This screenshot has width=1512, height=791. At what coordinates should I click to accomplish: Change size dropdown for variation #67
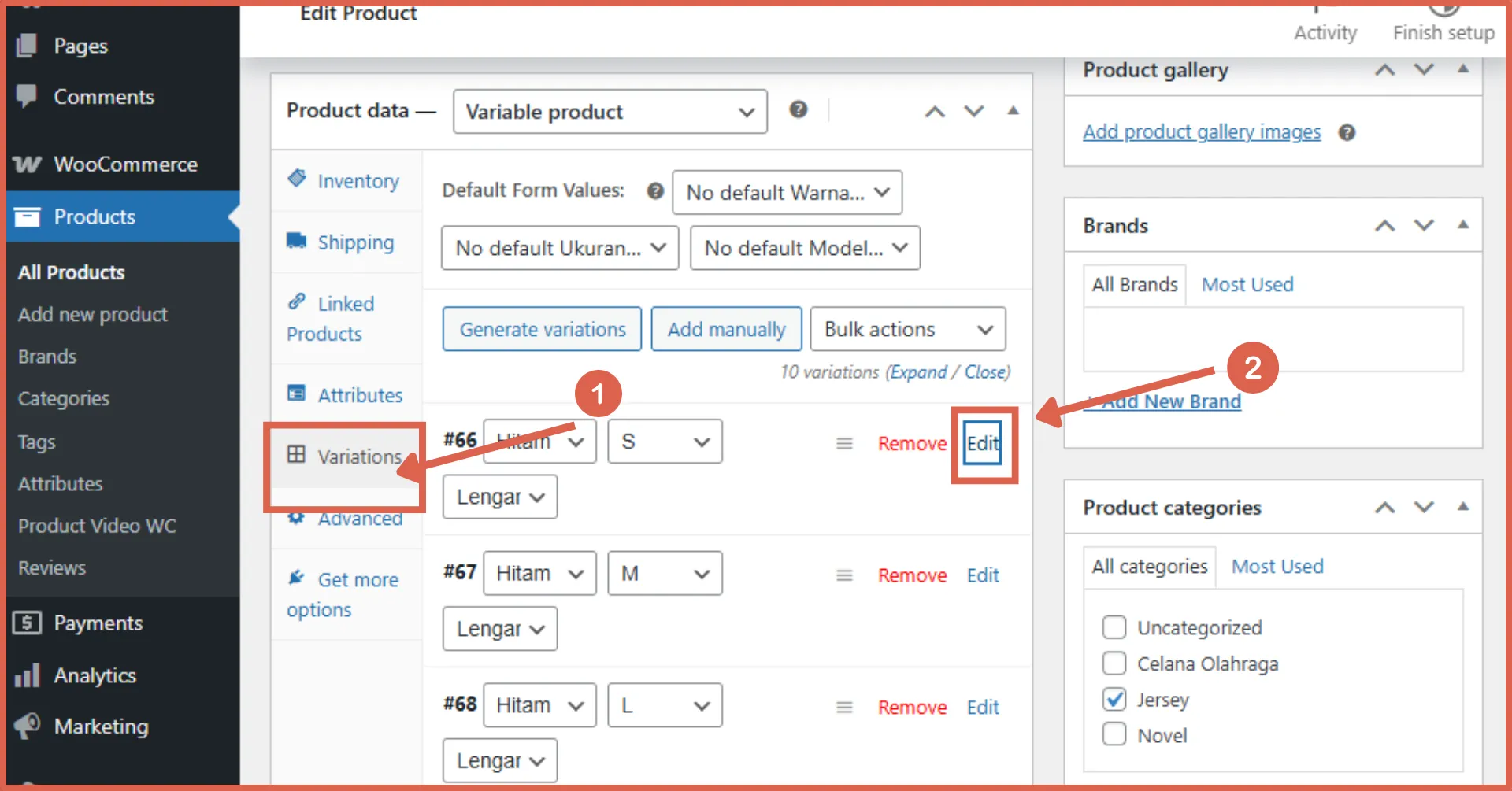click(x=664, y=573)
